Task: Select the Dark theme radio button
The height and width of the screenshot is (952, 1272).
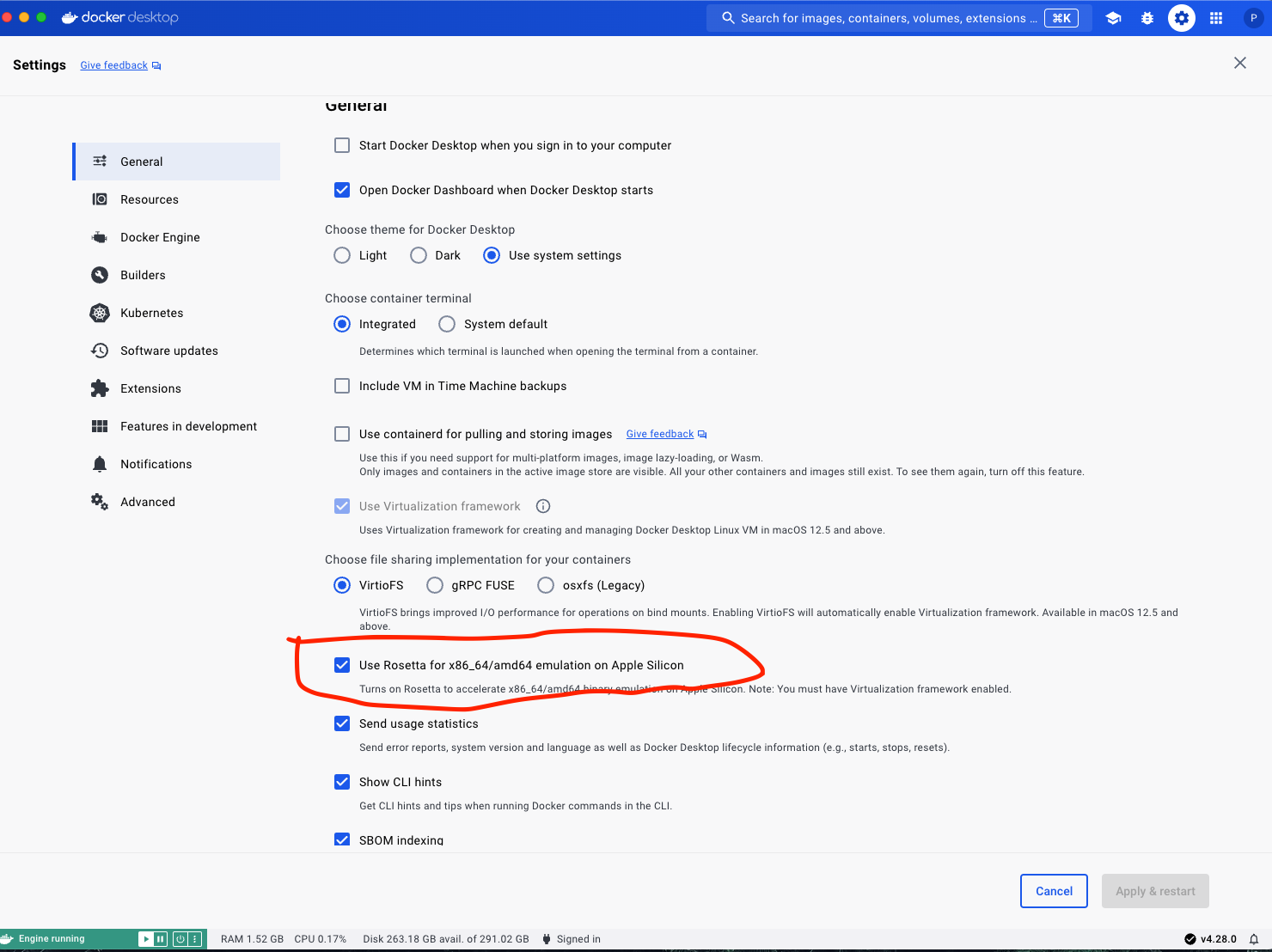Action: (x=419, y=255)
